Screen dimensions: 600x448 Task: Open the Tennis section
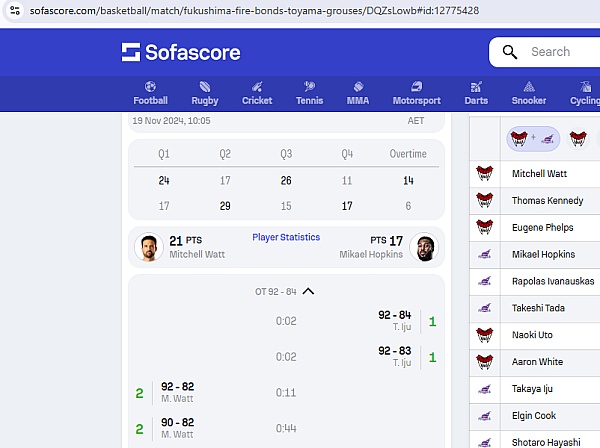309,93
